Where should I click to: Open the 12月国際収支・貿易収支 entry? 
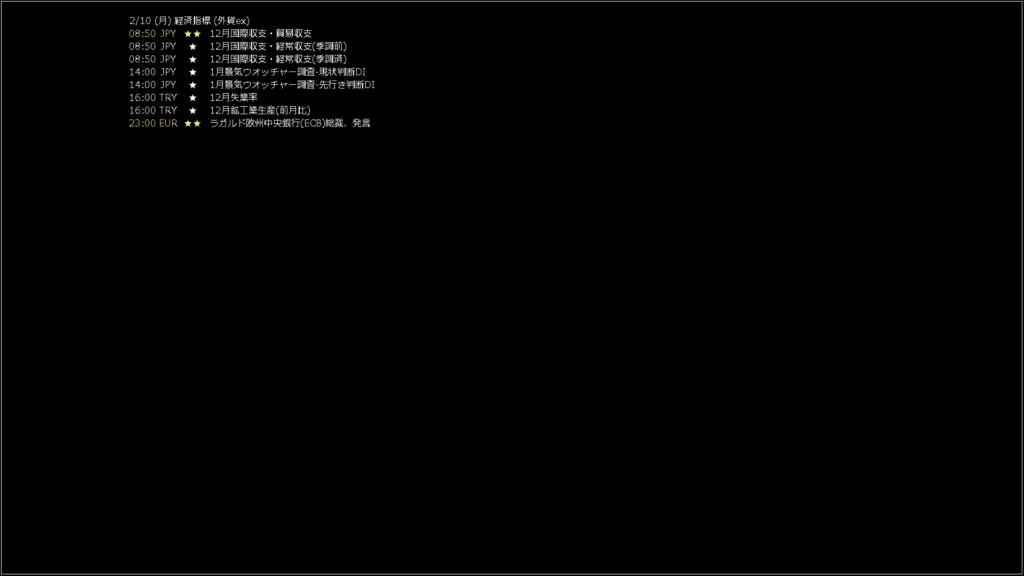point(261,33)
